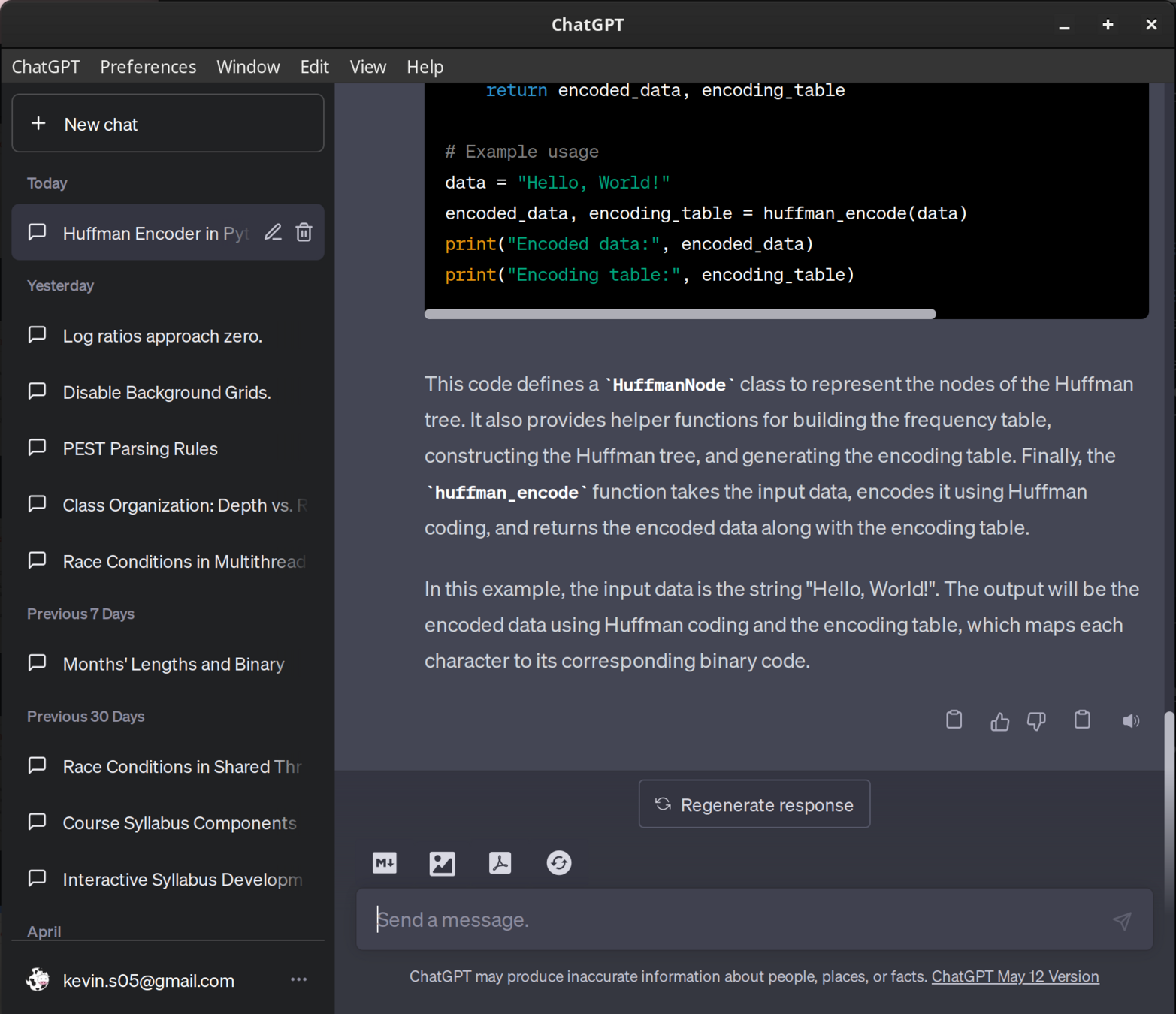Screen dimensions: 1176x1014
Task: Click the code block horizontal scrollbar
Action: (680, 314)
